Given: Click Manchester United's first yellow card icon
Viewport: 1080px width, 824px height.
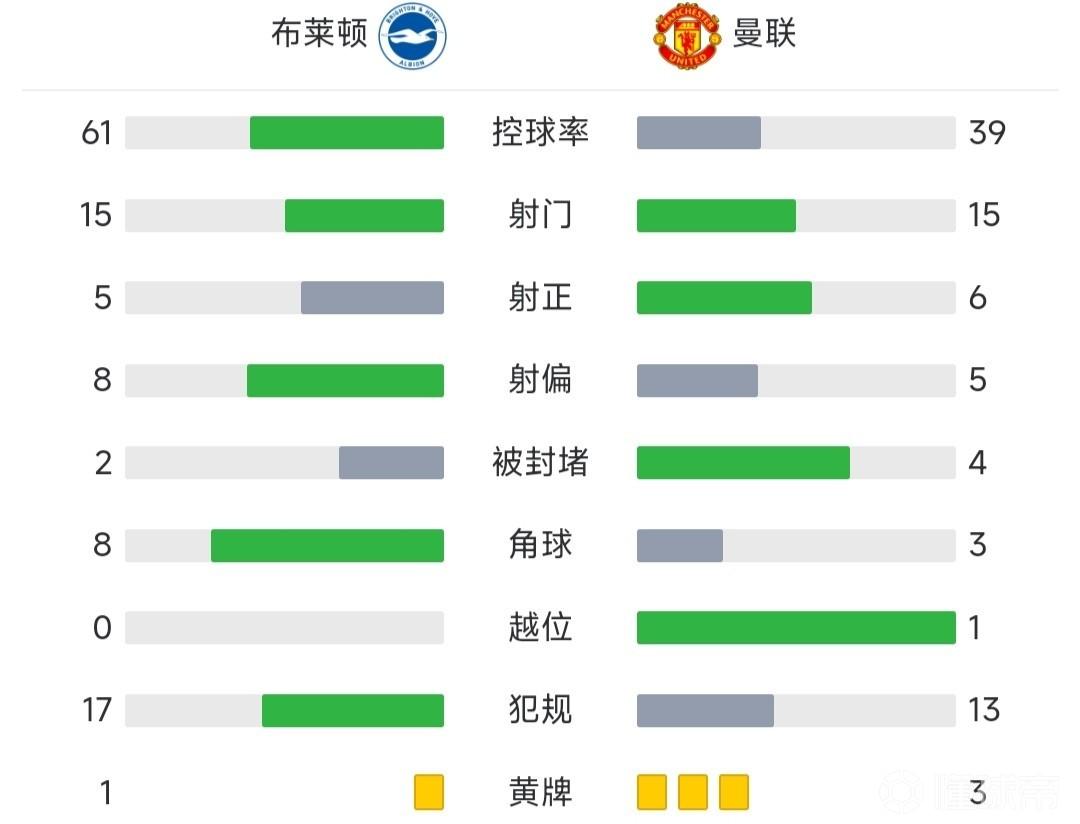Looking at the screenshot, I should point(652,792).
